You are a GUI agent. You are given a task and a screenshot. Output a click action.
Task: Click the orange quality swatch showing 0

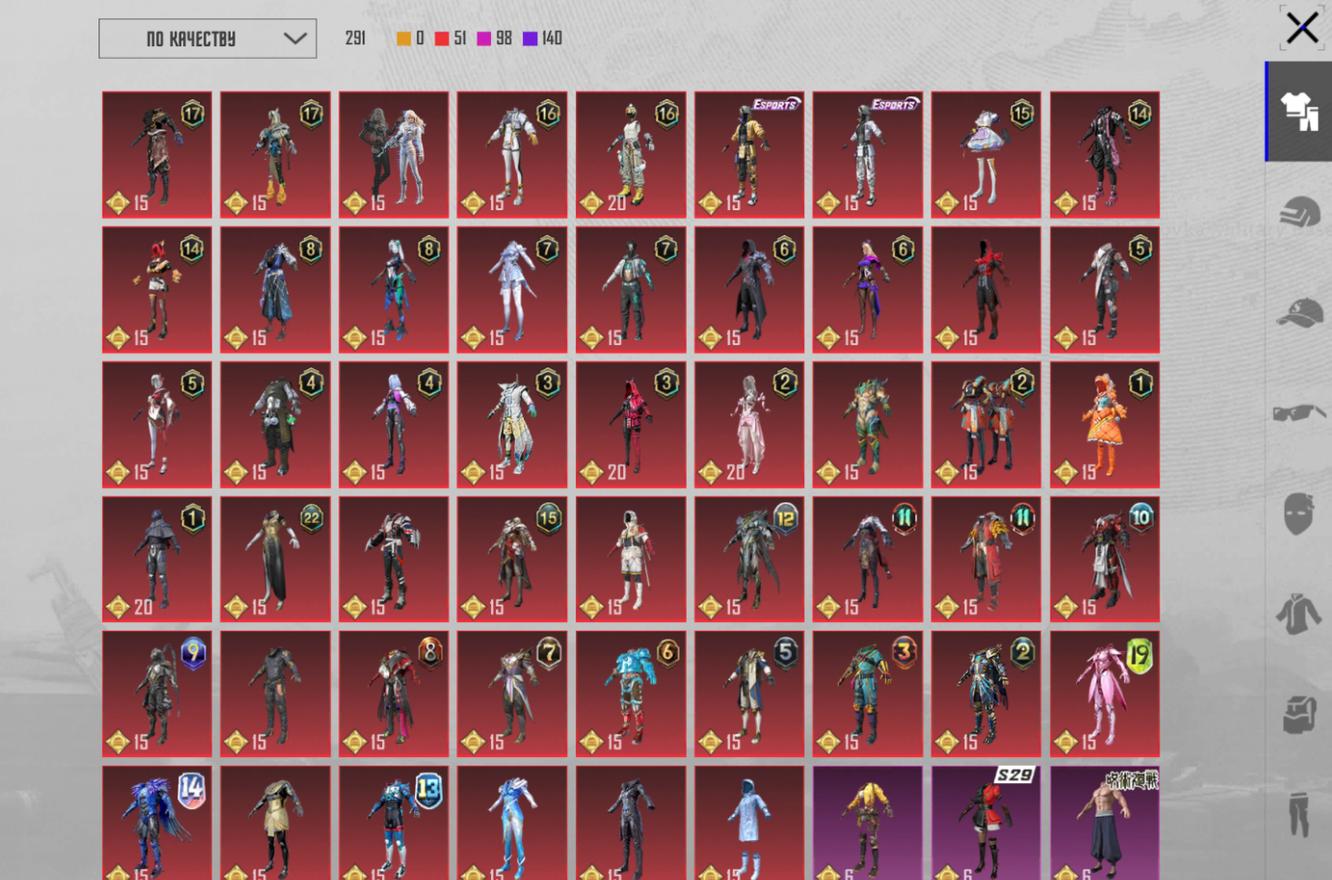404,39
